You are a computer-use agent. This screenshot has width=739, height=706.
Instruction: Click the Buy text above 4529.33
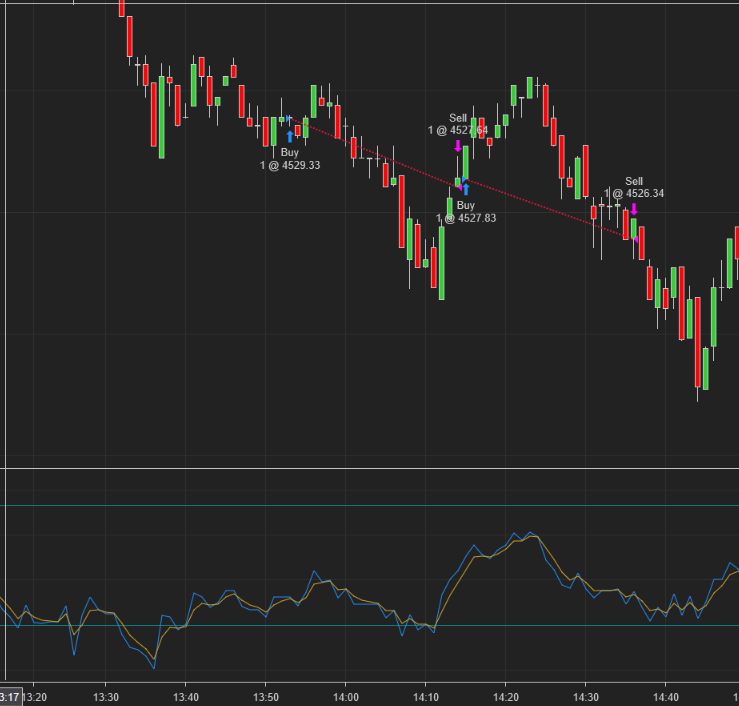(290, 152)
